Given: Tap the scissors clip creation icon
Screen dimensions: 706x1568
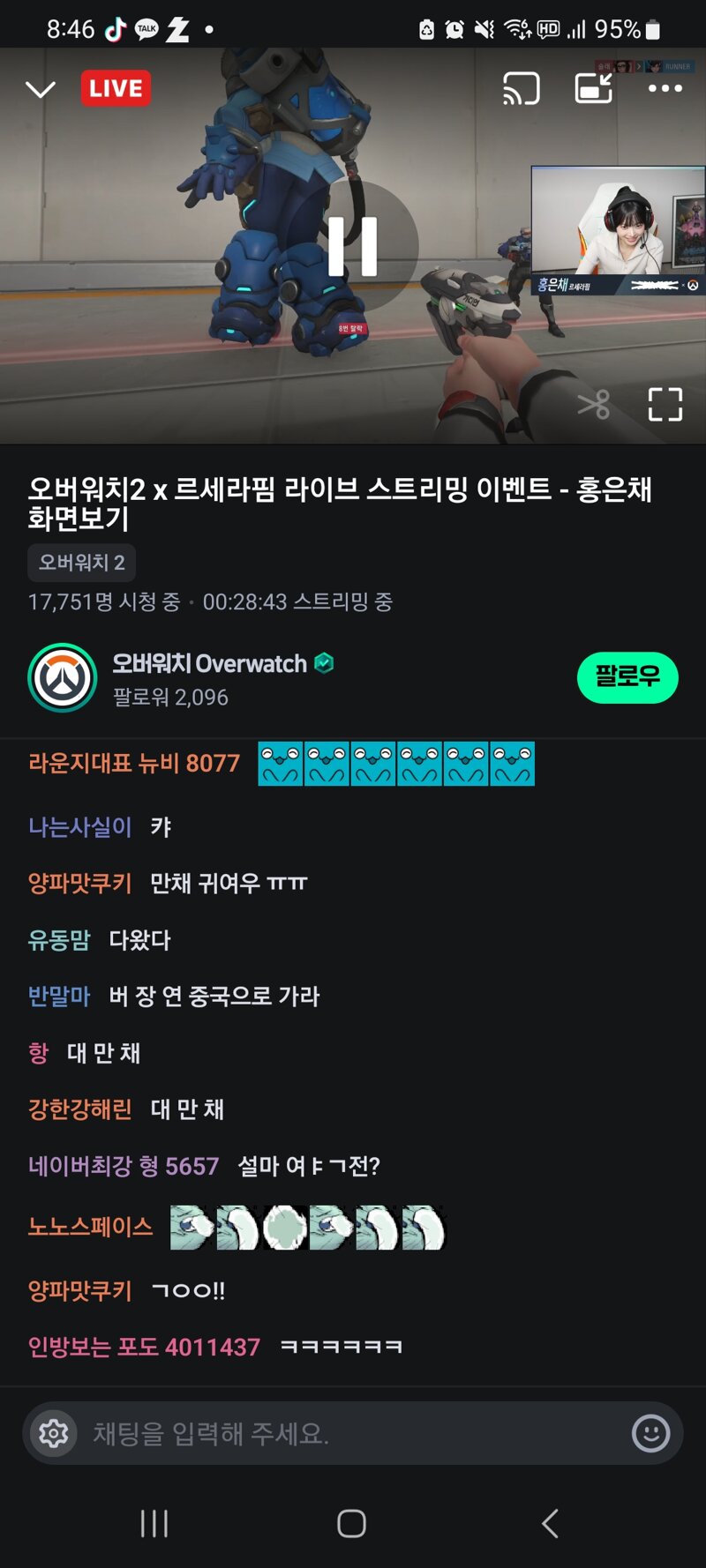Looking at the screenshot, I should point(594,405).
